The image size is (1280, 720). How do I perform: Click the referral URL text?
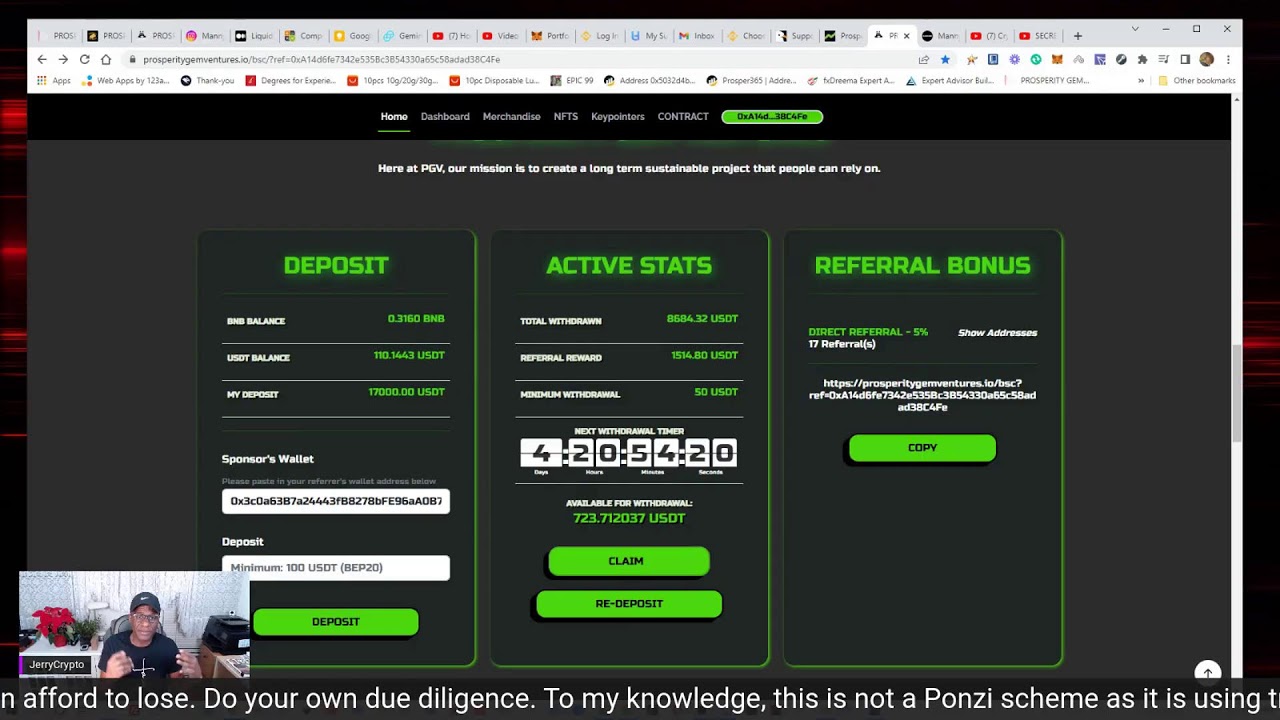tap(922, 395)
